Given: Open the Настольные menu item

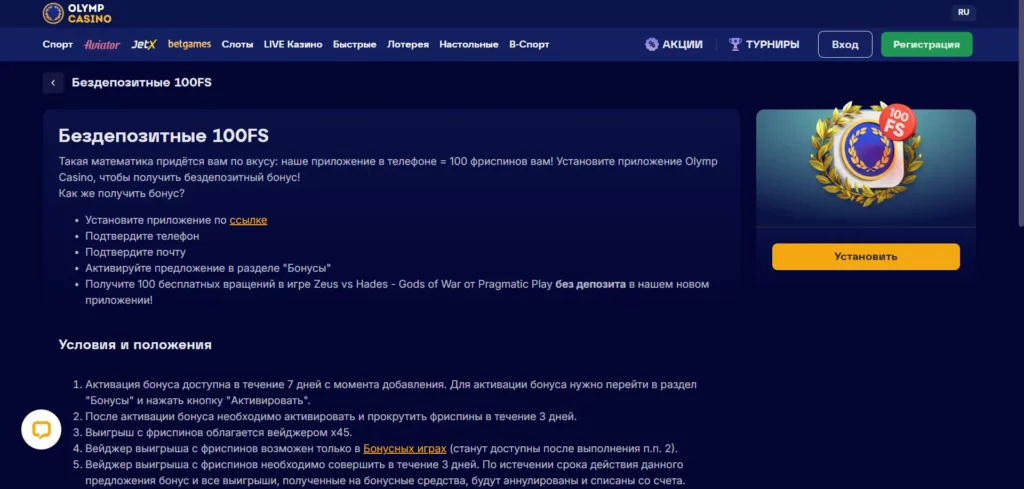Looking at the screenshot, I should click(x=469, y=44).
